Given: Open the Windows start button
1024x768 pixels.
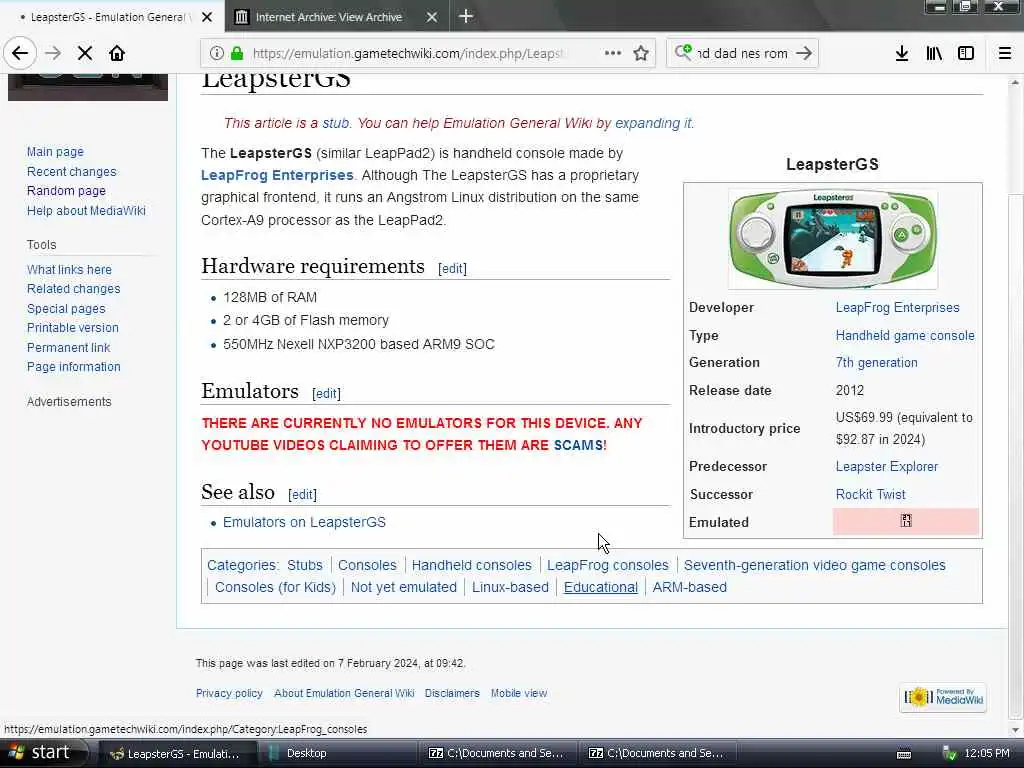Looking at the screenshot, I should (44, 753).
